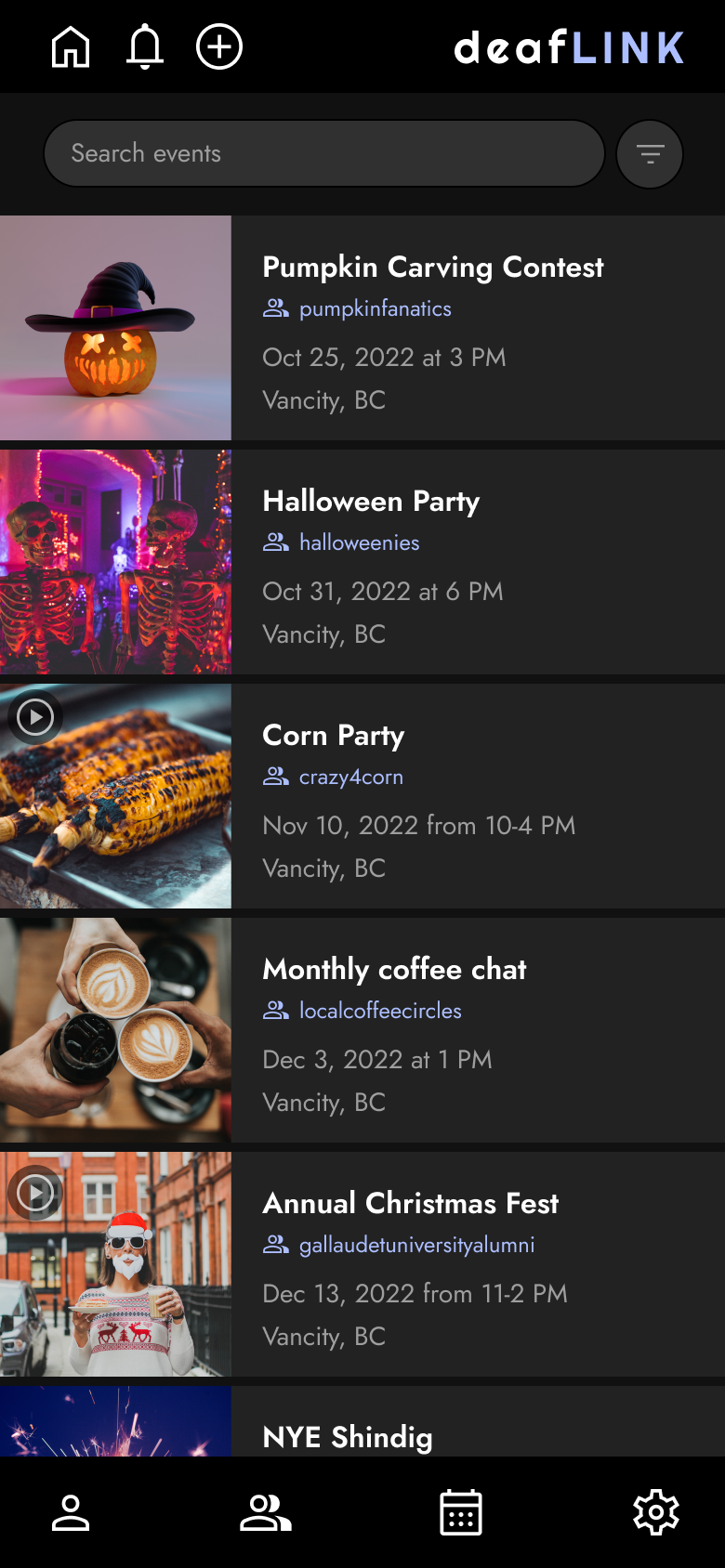The image size is (725, 1568).
Task: Open profile tab in bottom bar
Action: pos(71,1512)
